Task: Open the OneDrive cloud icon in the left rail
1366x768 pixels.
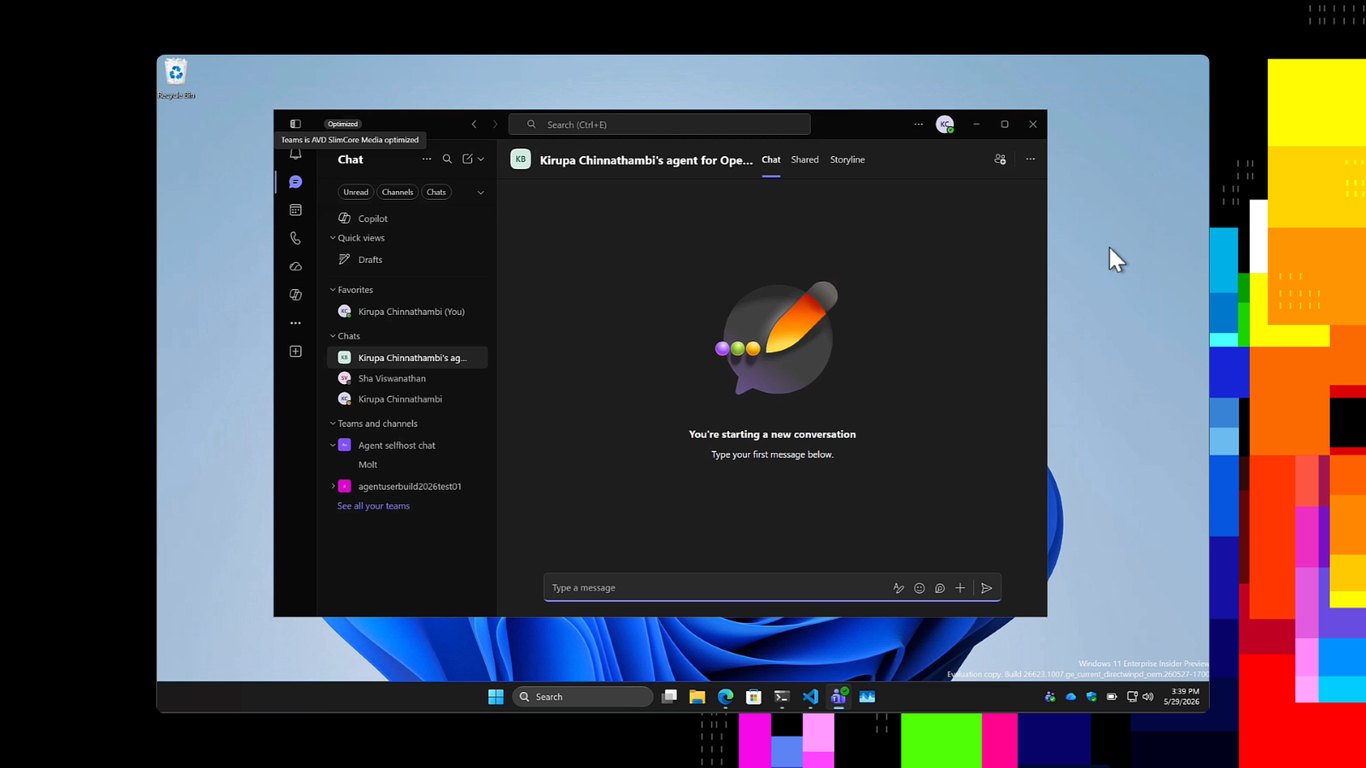Action: [295, 267]
